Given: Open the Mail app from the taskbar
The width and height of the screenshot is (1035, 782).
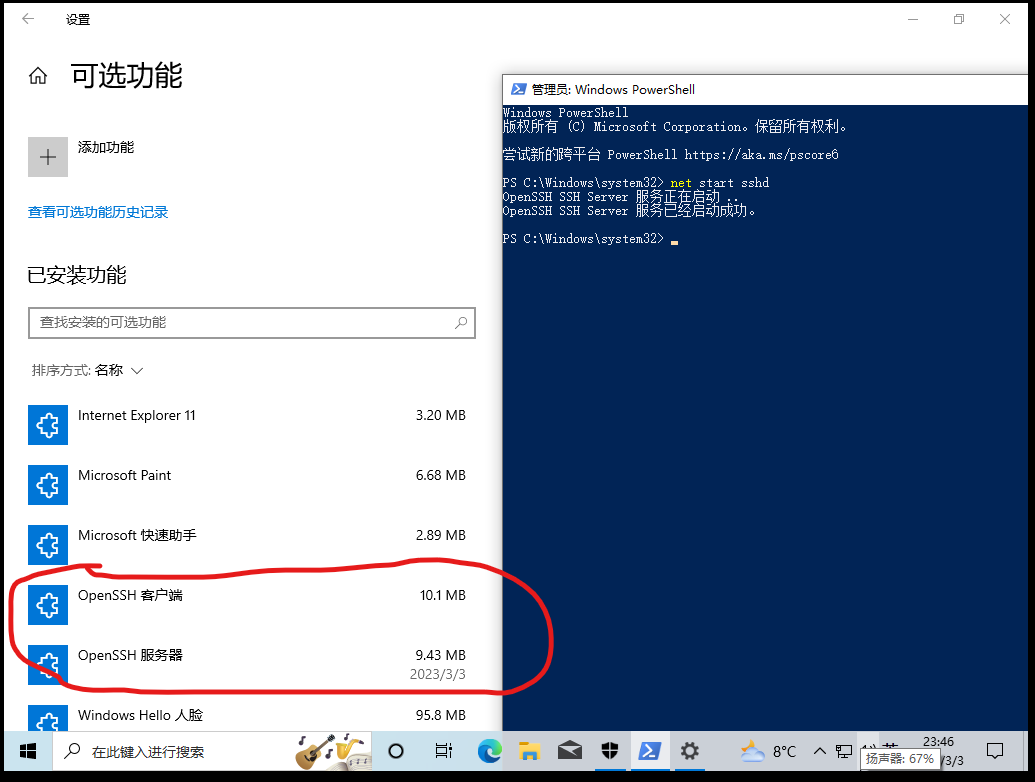Looking at the screenshot, I should pyautogui.click(x=570, y=750).
